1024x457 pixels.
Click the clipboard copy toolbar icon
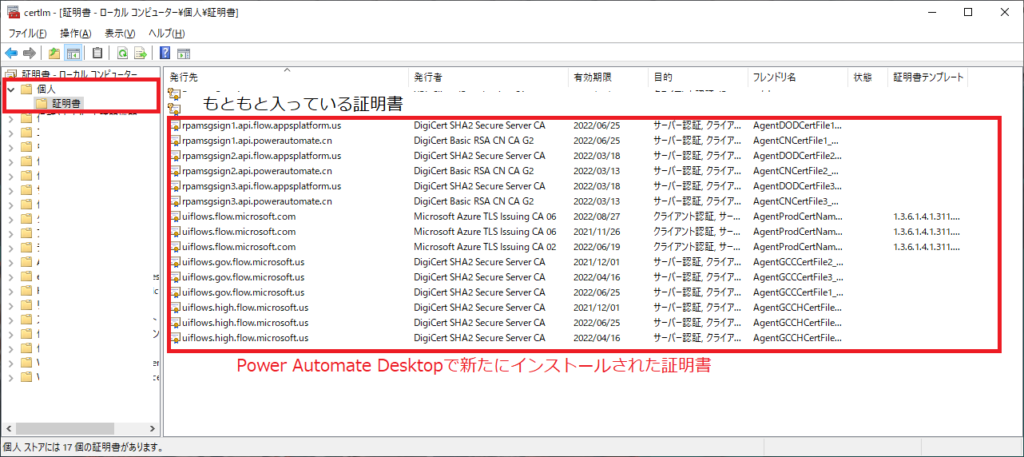[97, 54]
